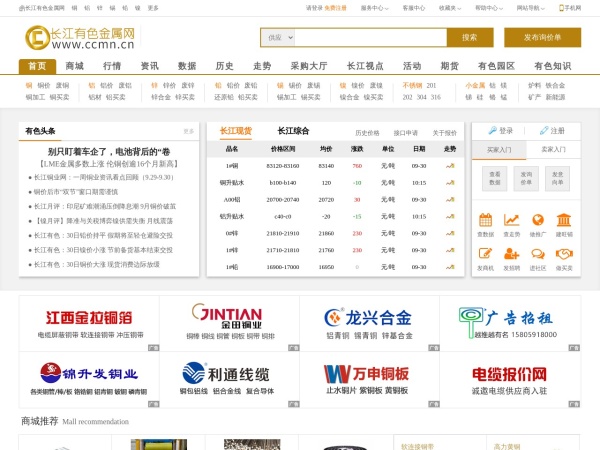This screenshot has width=600, height=450.
Task: Switch to the 长江现货 tab
Action: pos(236,131)
